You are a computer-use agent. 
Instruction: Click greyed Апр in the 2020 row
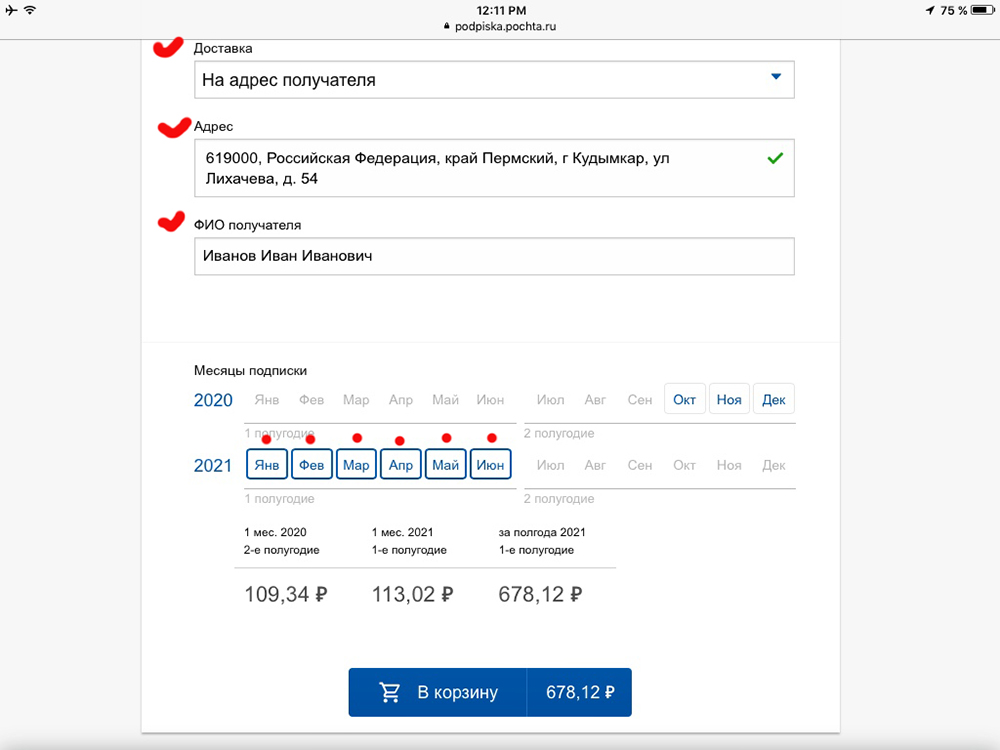[x=401, y=400]
